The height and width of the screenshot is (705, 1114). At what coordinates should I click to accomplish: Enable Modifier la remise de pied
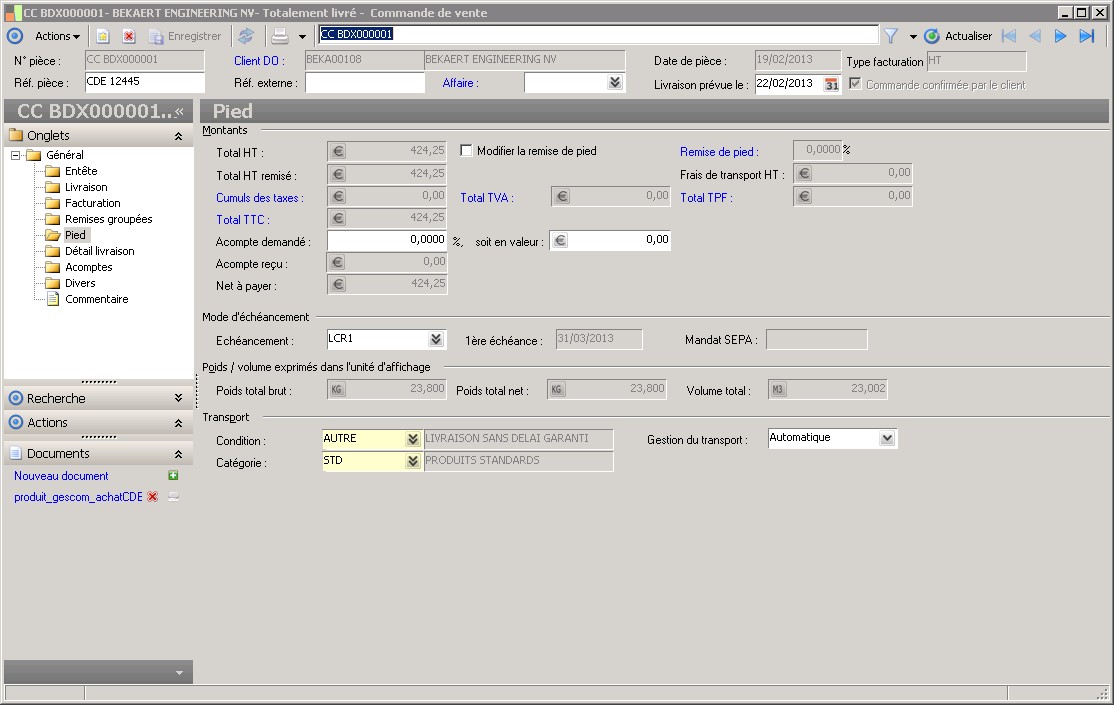tap(466, 151)
